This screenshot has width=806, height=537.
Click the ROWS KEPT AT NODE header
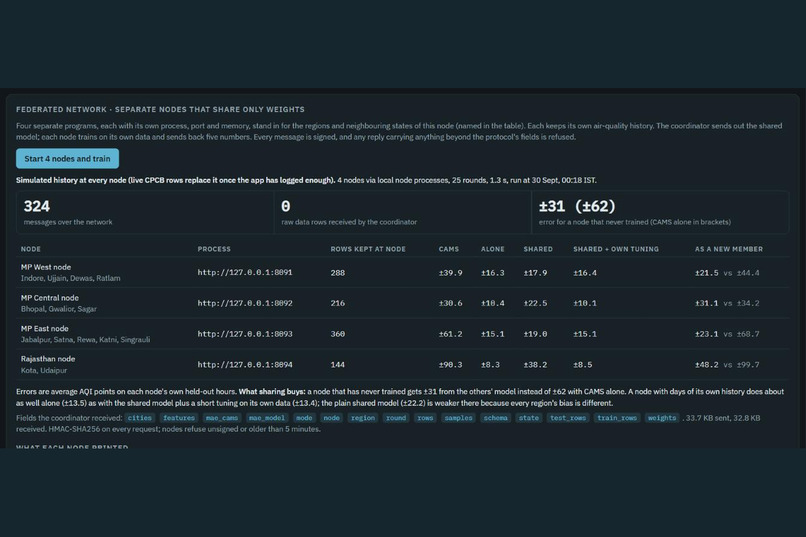pyautogui.click(x=368, y=249)
